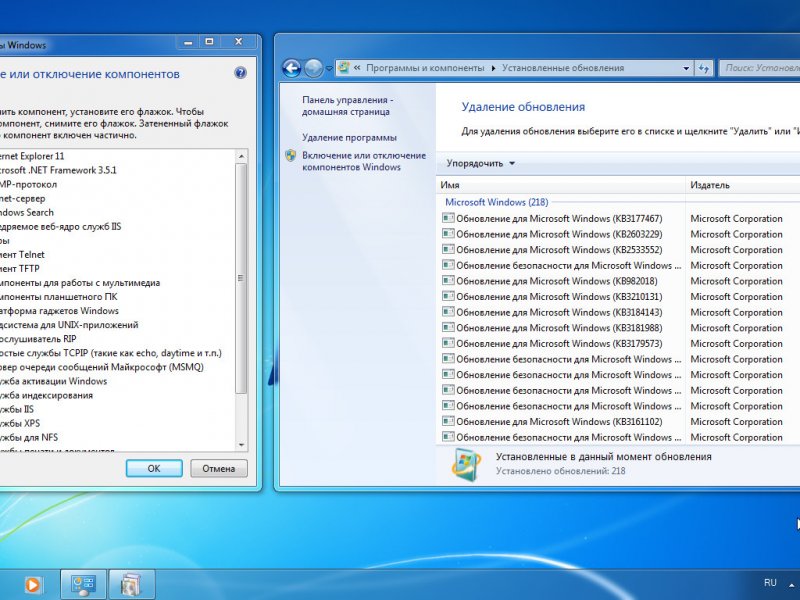
Task: Click the components list scrollbar thumb
Action: point(241,279)
